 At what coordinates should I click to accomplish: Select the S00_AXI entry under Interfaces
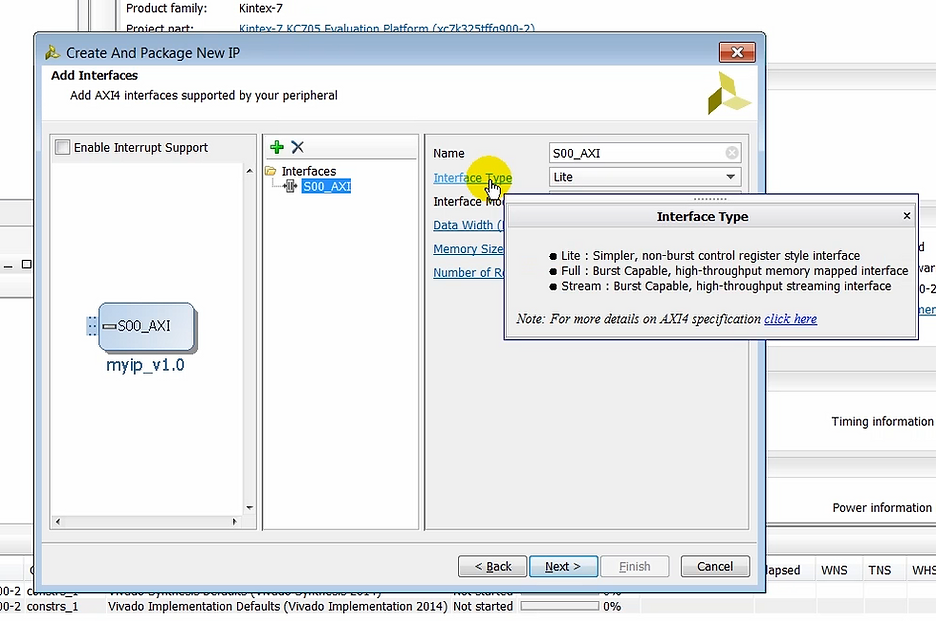coord(326,186)
